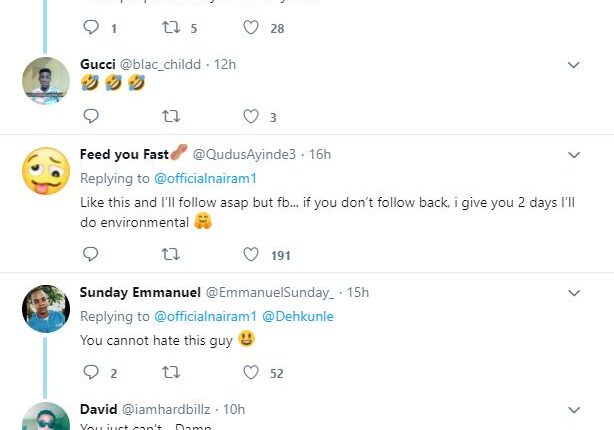Like the top tweet with 28 likes
The height and width of the screenshot is (430, 614).
[x=251, y=28]
